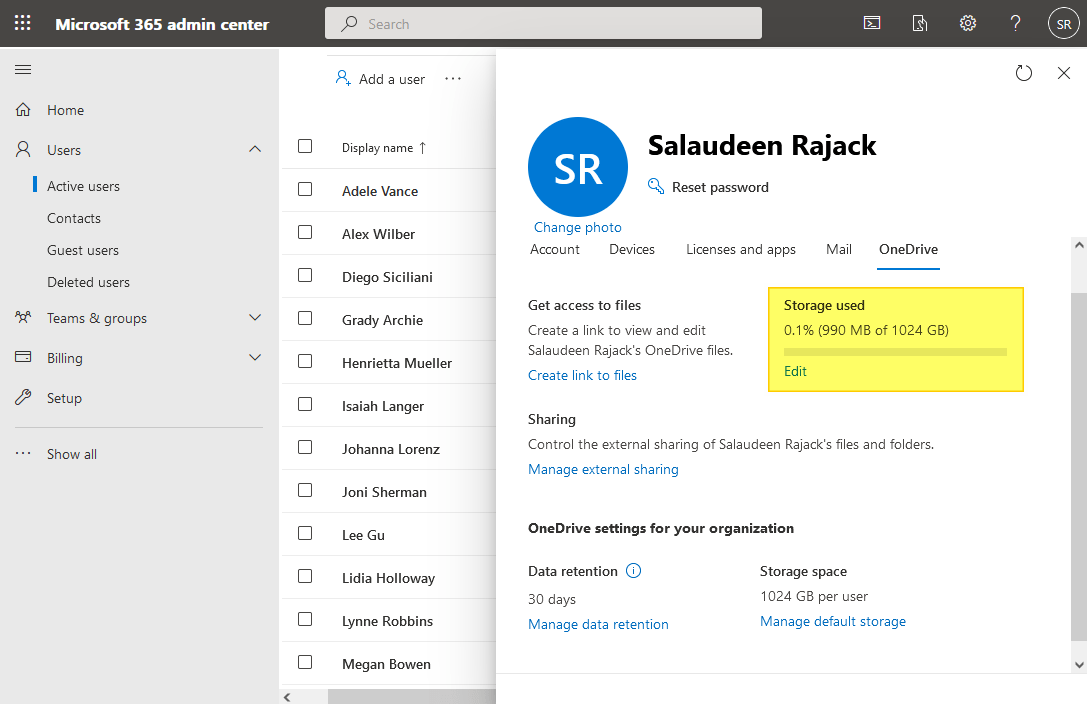The height and width of the screenshot is (704, 1087).
Task: Close the Salaudeen Rajack details panel
Action: point(1063,73)
